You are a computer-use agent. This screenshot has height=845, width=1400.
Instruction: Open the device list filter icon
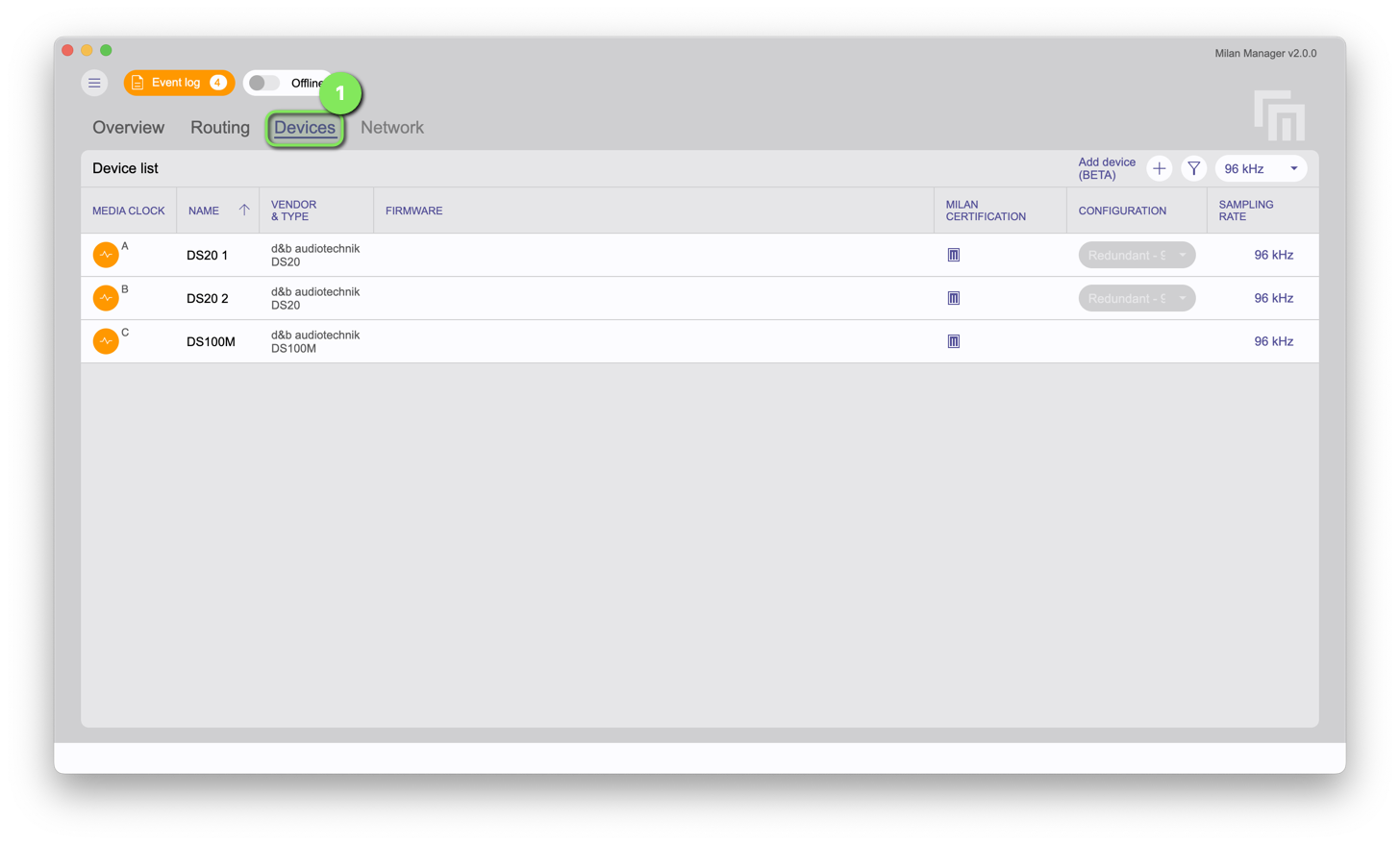pyautogui.click(x=1193, y=168)
